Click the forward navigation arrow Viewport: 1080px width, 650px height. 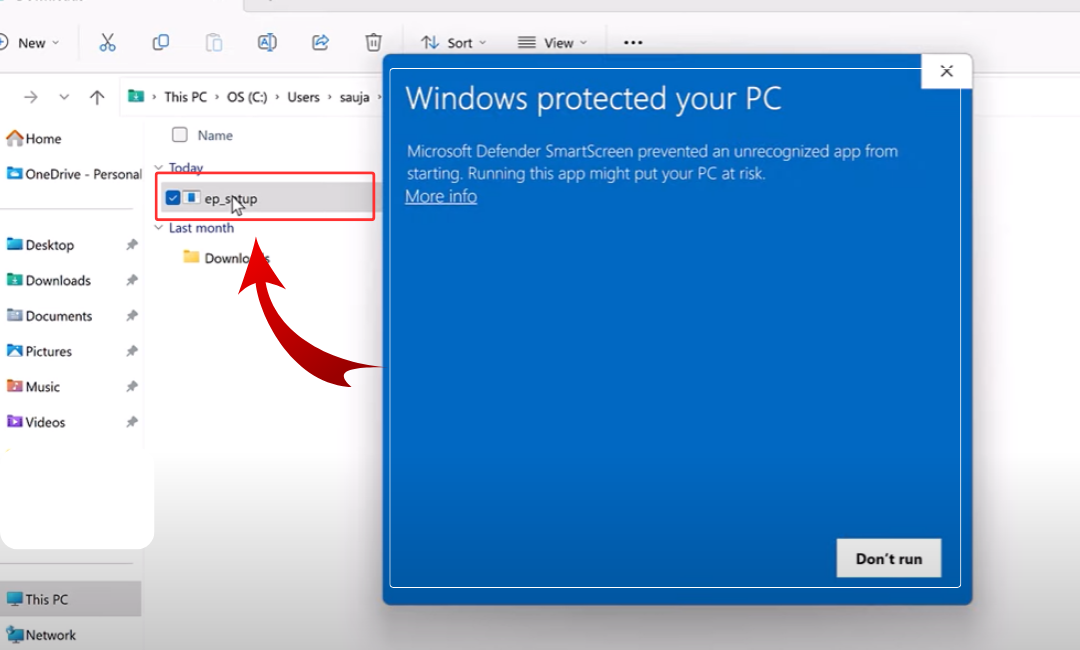point(31,97)
